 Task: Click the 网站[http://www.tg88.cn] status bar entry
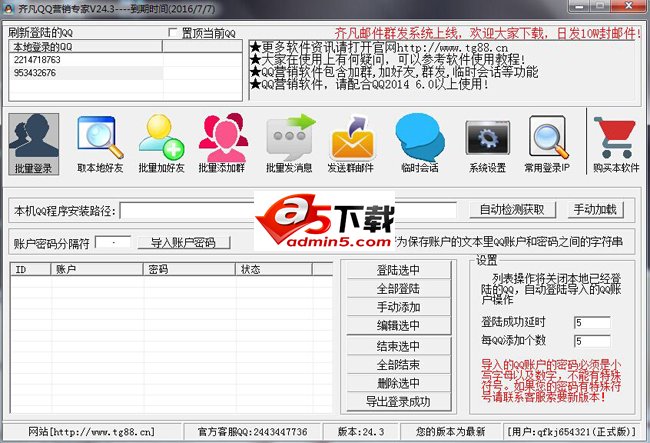[x=91, y=432]
